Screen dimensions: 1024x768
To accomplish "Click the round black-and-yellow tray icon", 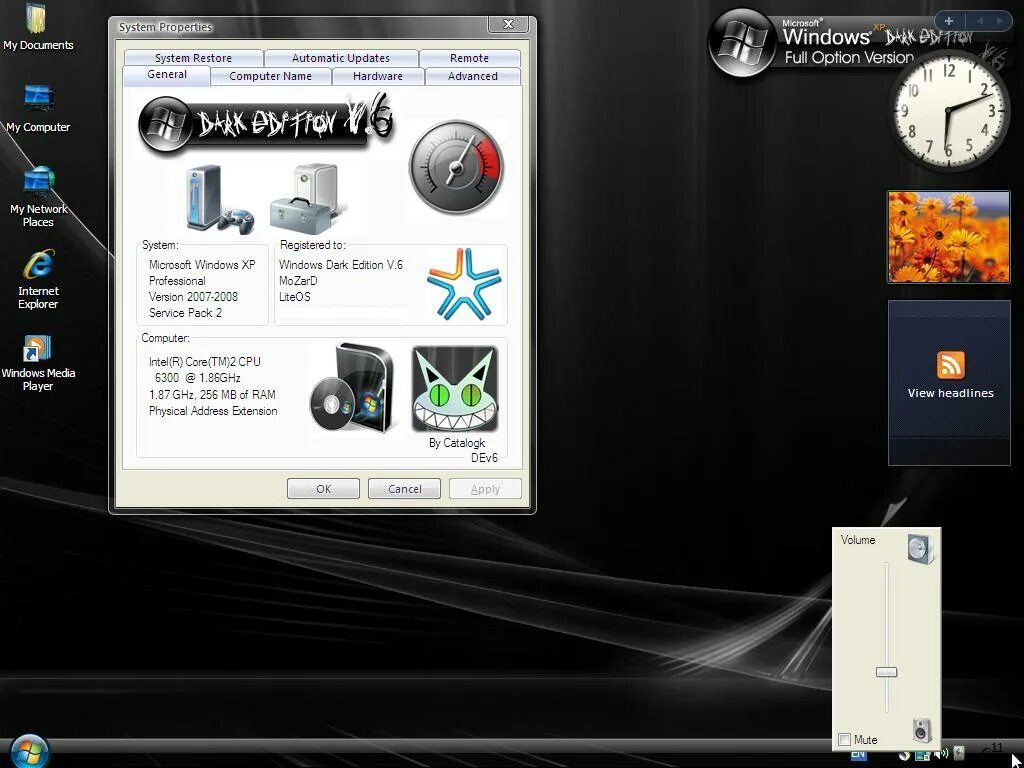I will click(904, 756).
